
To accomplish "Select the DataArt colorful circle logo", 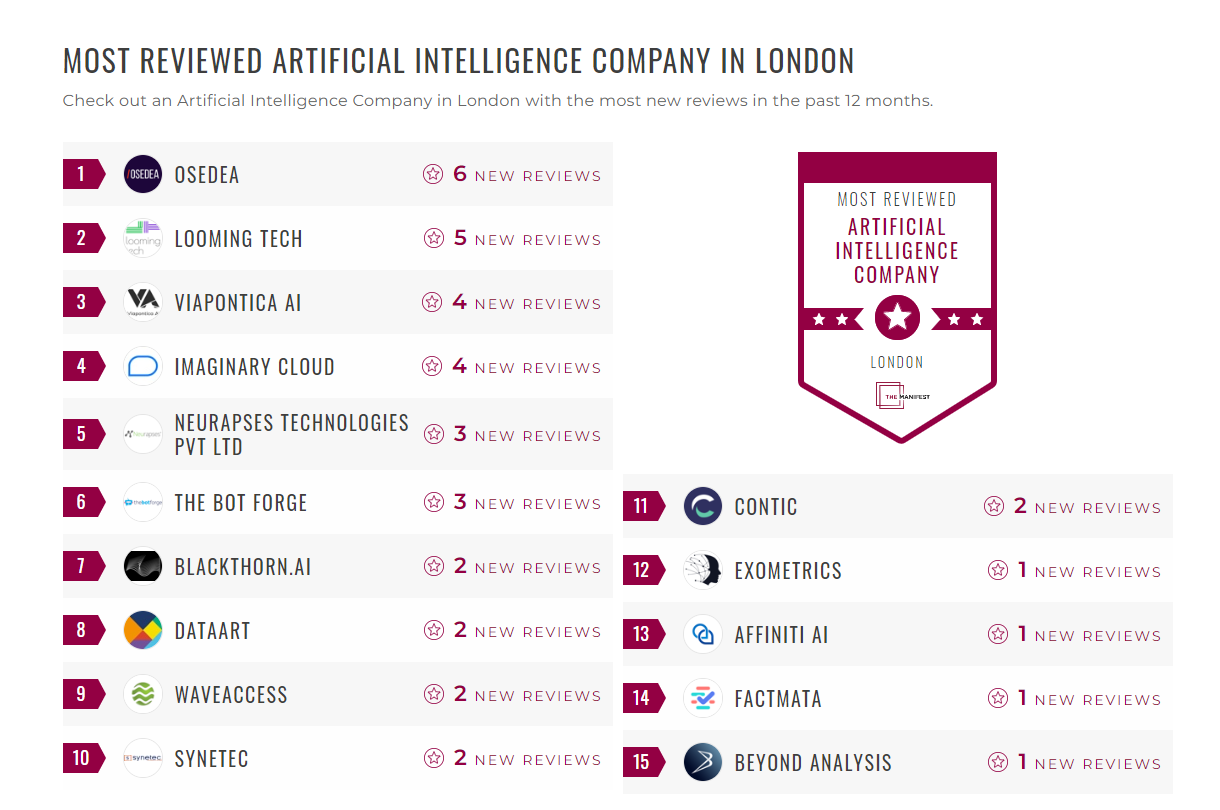I will [142, 630].
